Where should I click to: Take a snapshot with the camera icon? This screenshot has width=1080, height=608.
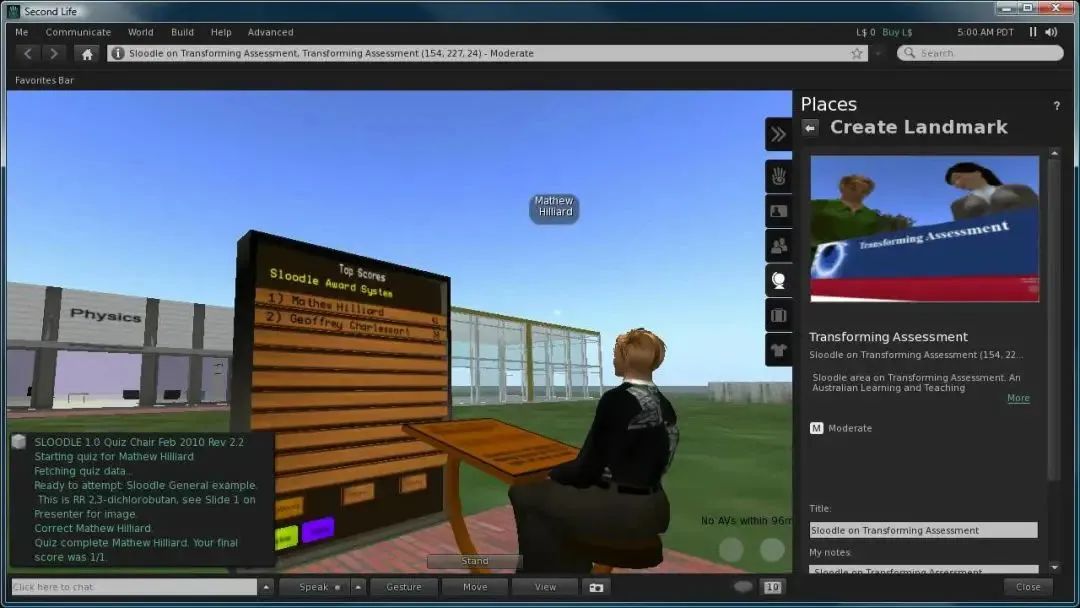[x=597, y=587]
